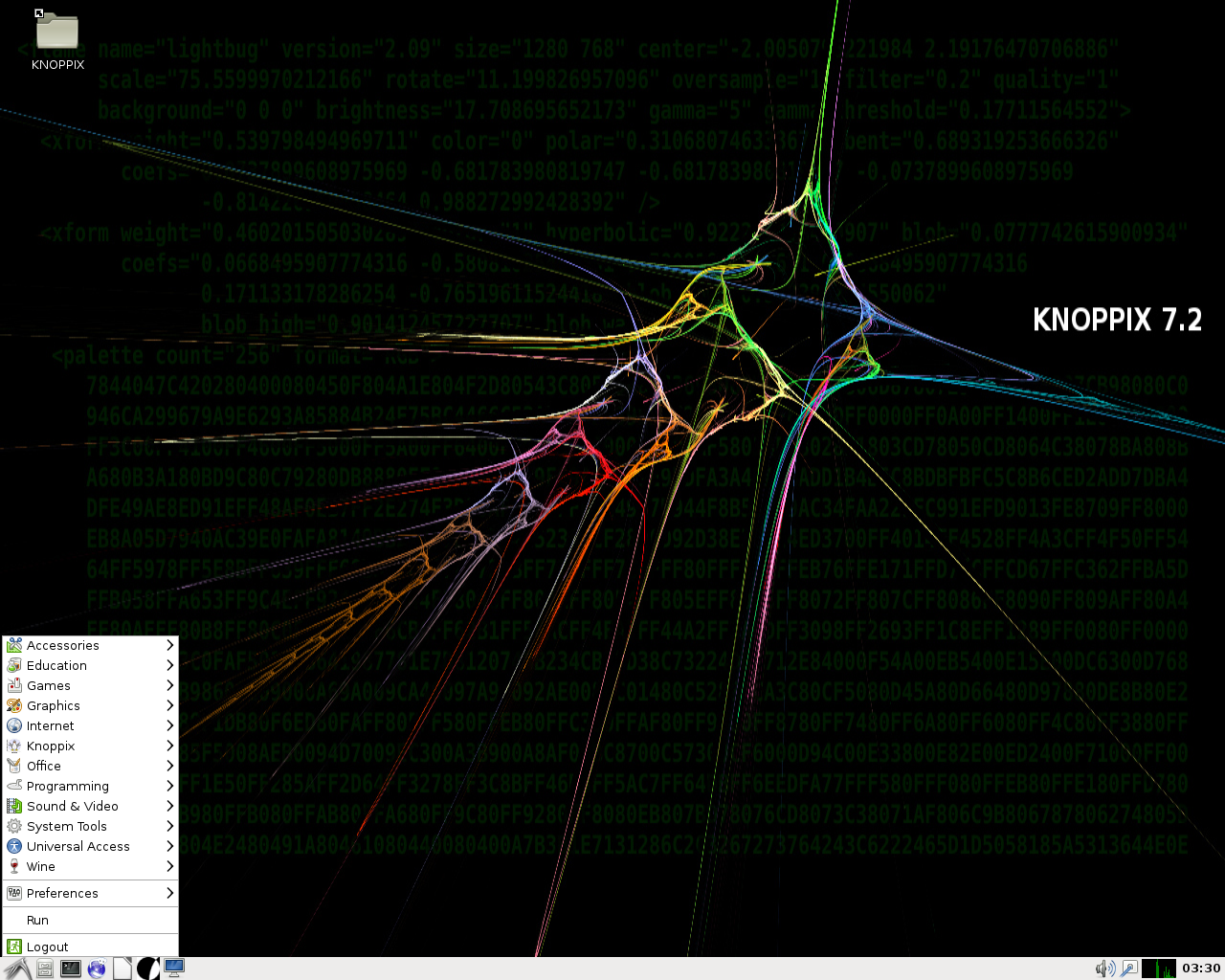Click the Games cards icon
The height and width of the screenshot is (980, 1225).
14,685
